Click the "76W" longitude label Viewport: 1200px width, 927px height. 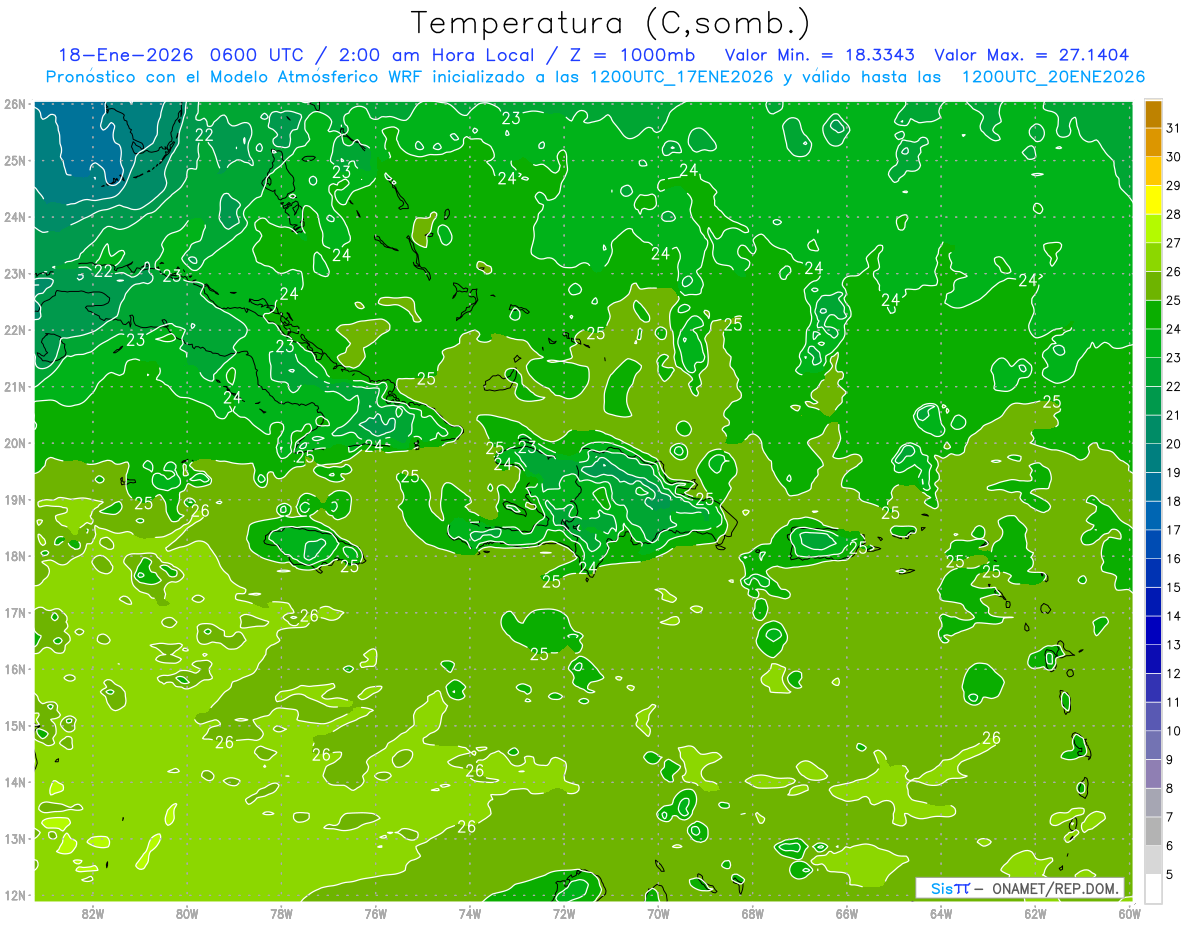point(375,913)
